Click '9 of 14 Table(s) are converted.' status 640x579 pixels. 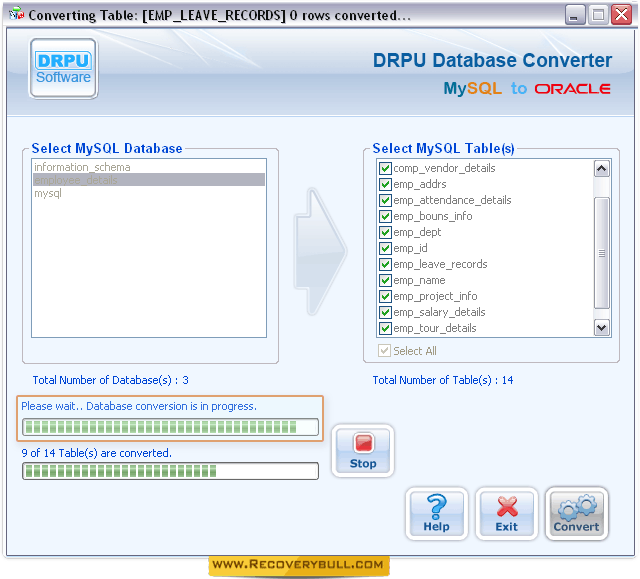[97, 453]
